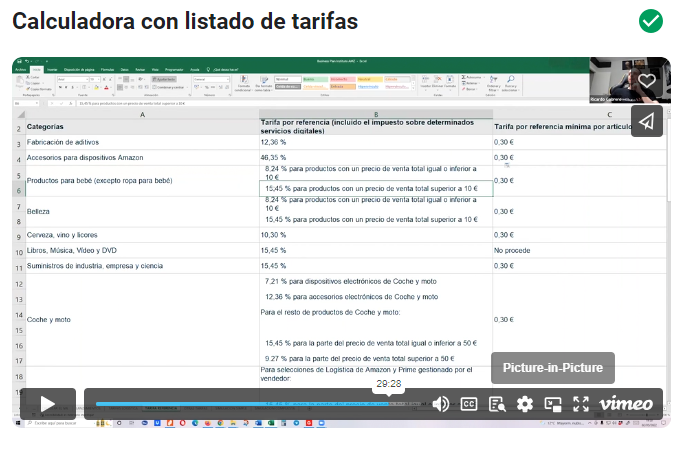Share the video with the paper plane icon
This screenshot has height=451, width=691.
[646, 121]
